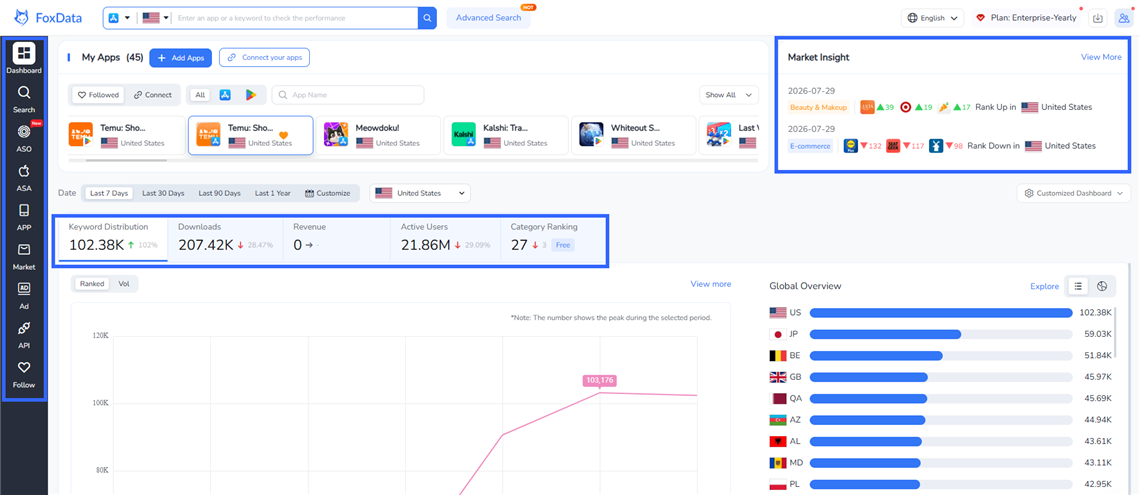The height and width of the screenshot is (495, 1140).
Task: Switch Global Overview to globe view
Action: coord(1101,286)
